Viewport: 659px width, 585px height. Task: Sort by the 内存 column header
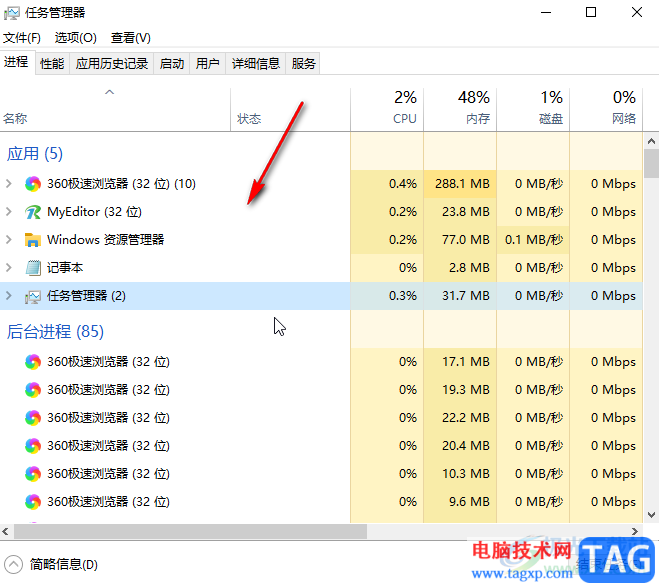point(460,109)
